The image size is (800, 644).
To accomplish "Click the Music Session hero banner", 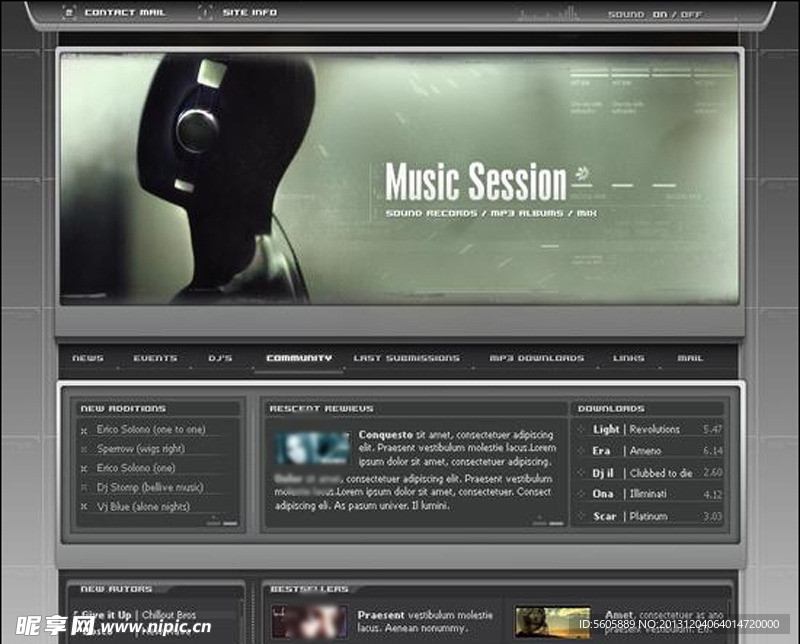I will pyautogui.click(x=400, y=180).
